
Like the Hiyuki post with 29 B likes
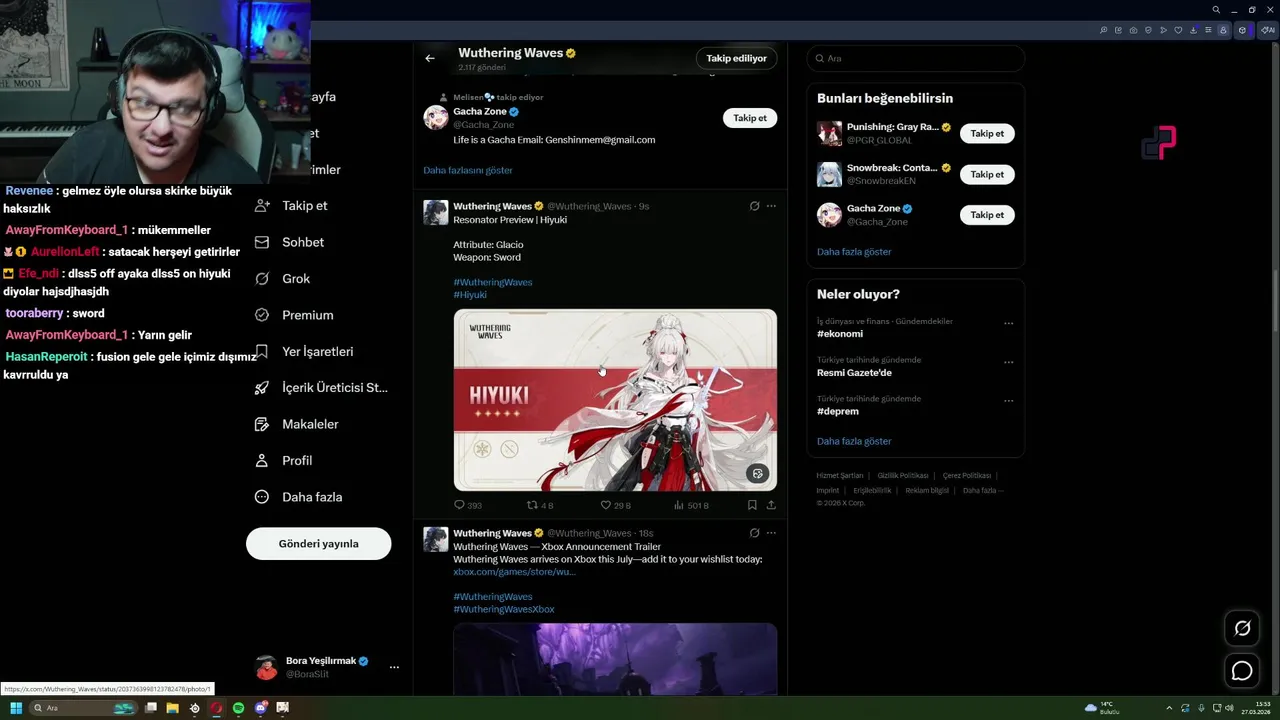[615, 505]
